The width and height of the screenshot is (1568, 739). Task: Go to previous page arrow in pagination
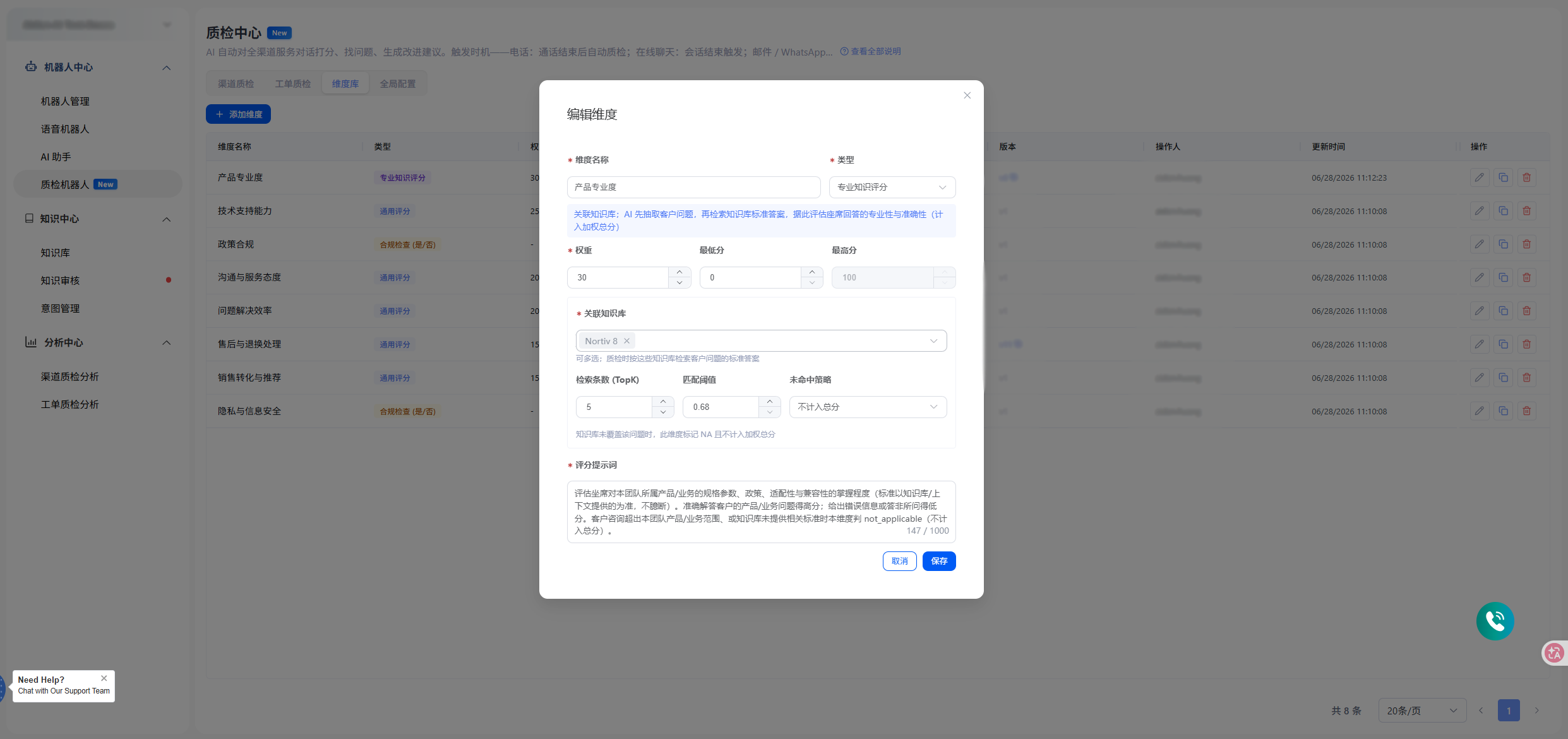pyautogui.click(x=1480, y=711)
